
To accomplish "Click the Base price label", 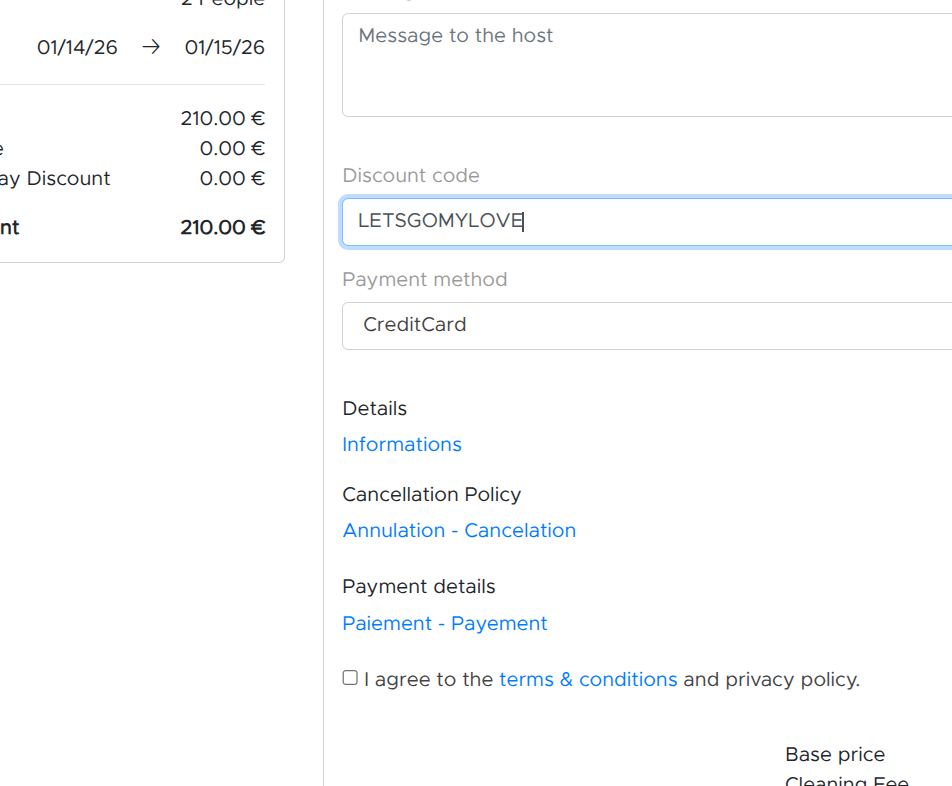I will coord(835,754).
